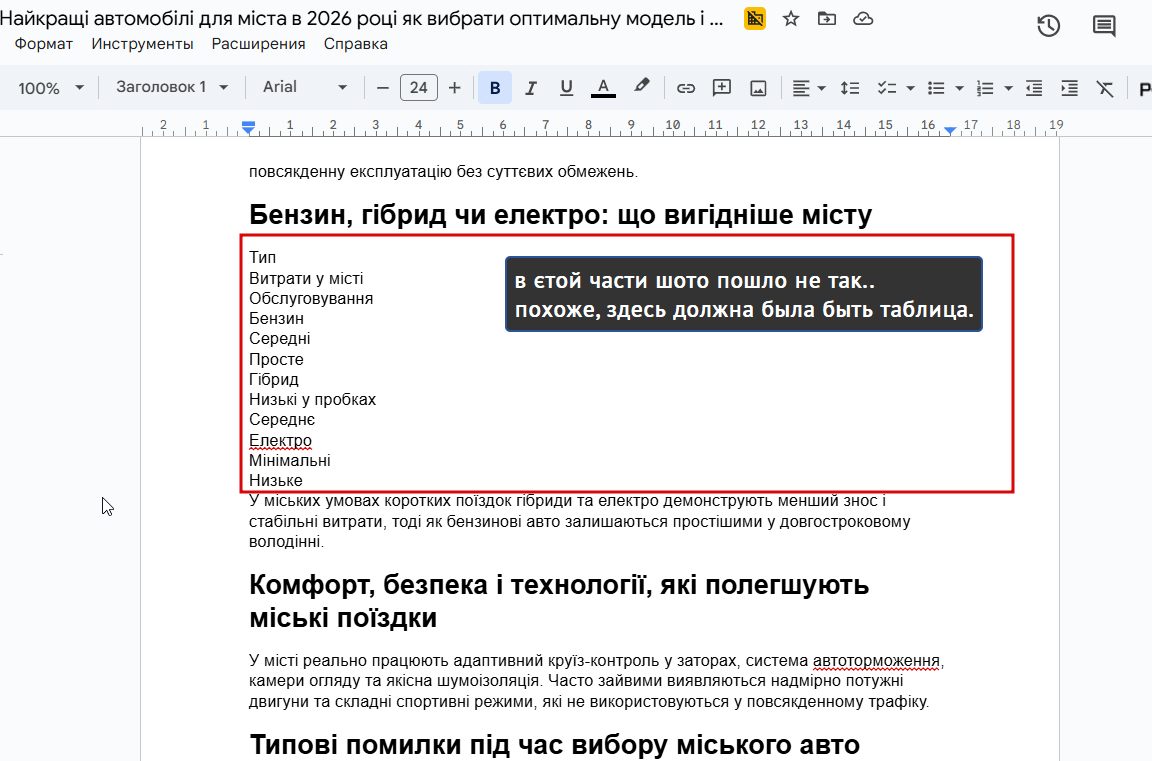
Task: Check cloud save status icon
Action: 863,18
